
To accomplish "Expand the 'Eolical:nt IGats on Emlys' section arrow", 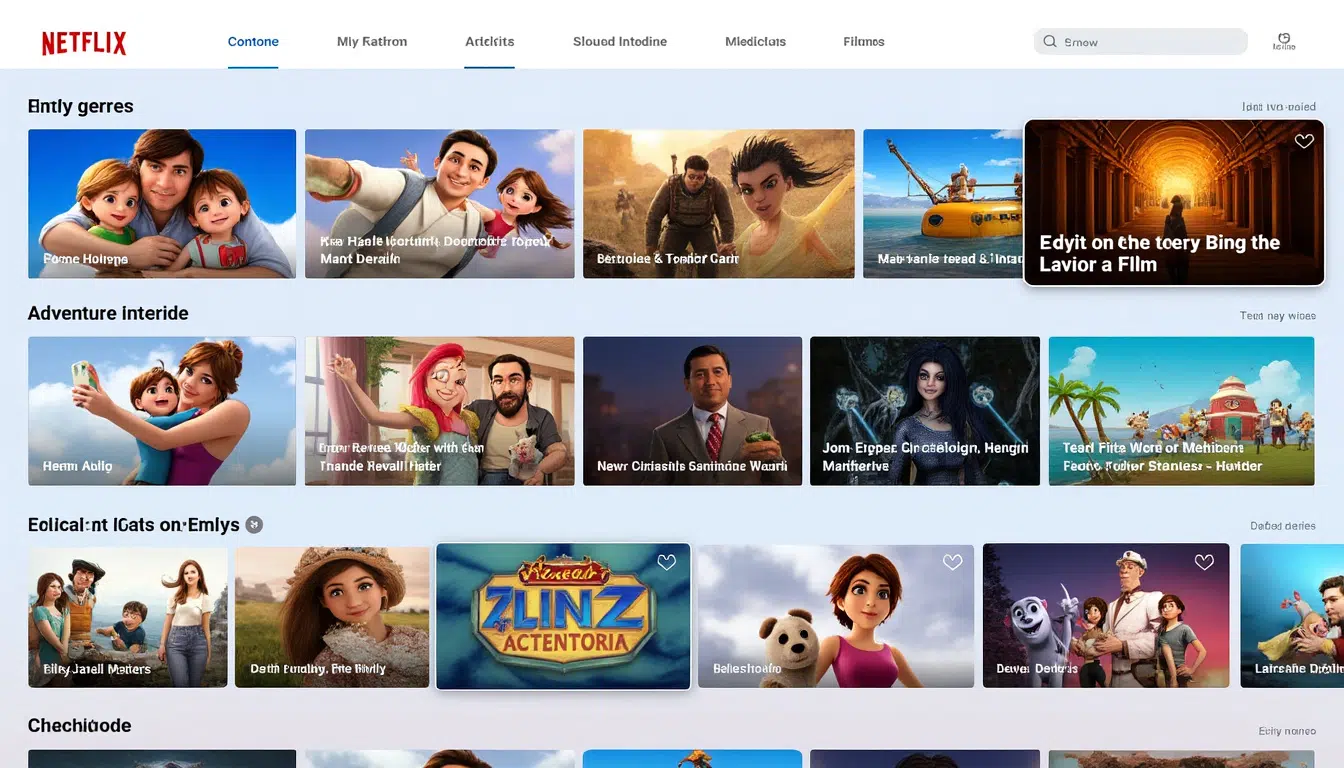I will point(253,524).
